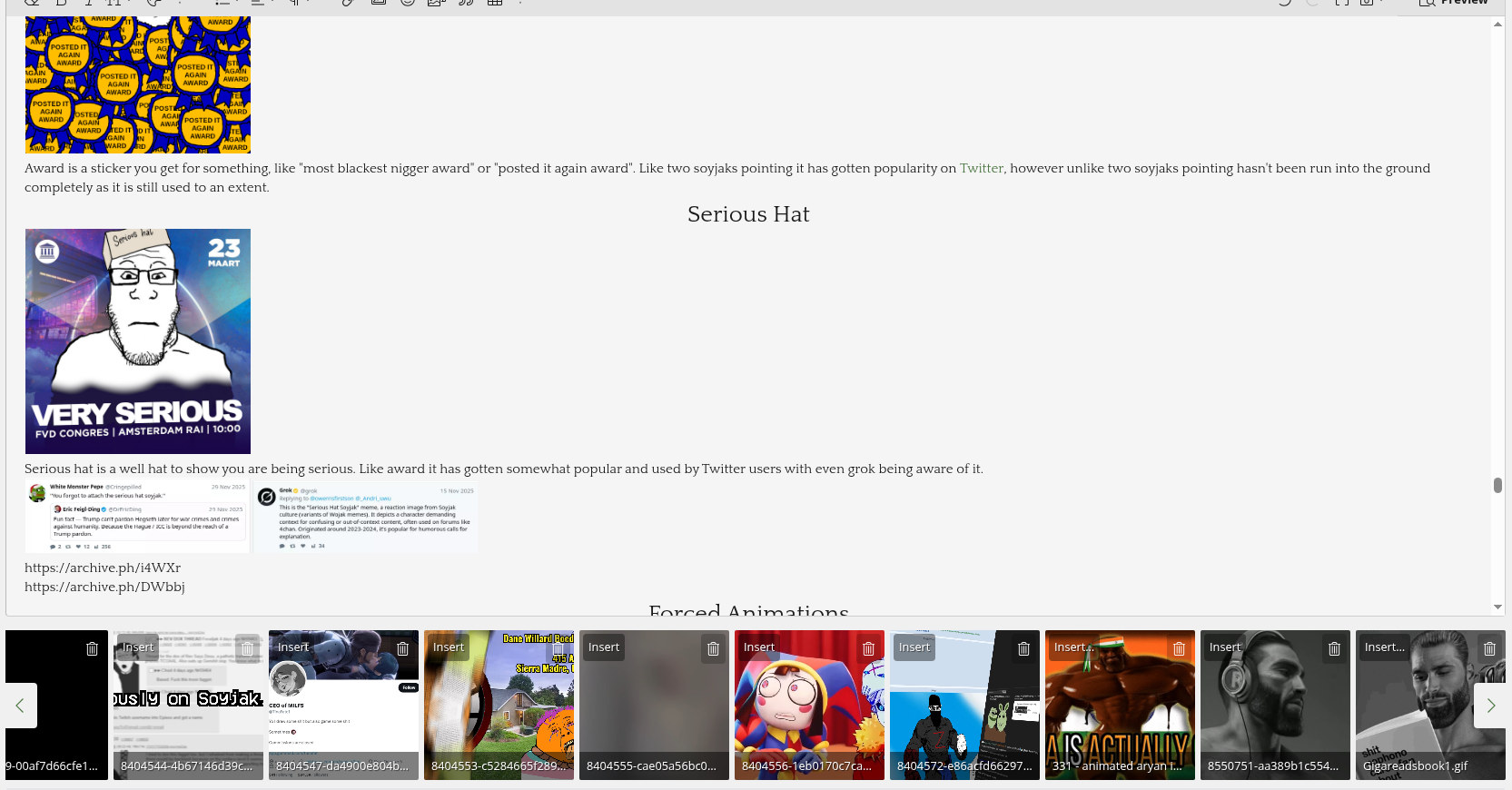This screenshot has height=790, width=1512.
Task: Open Insert... options for 331 animated aryan
Action: [x=1073, y=647]
